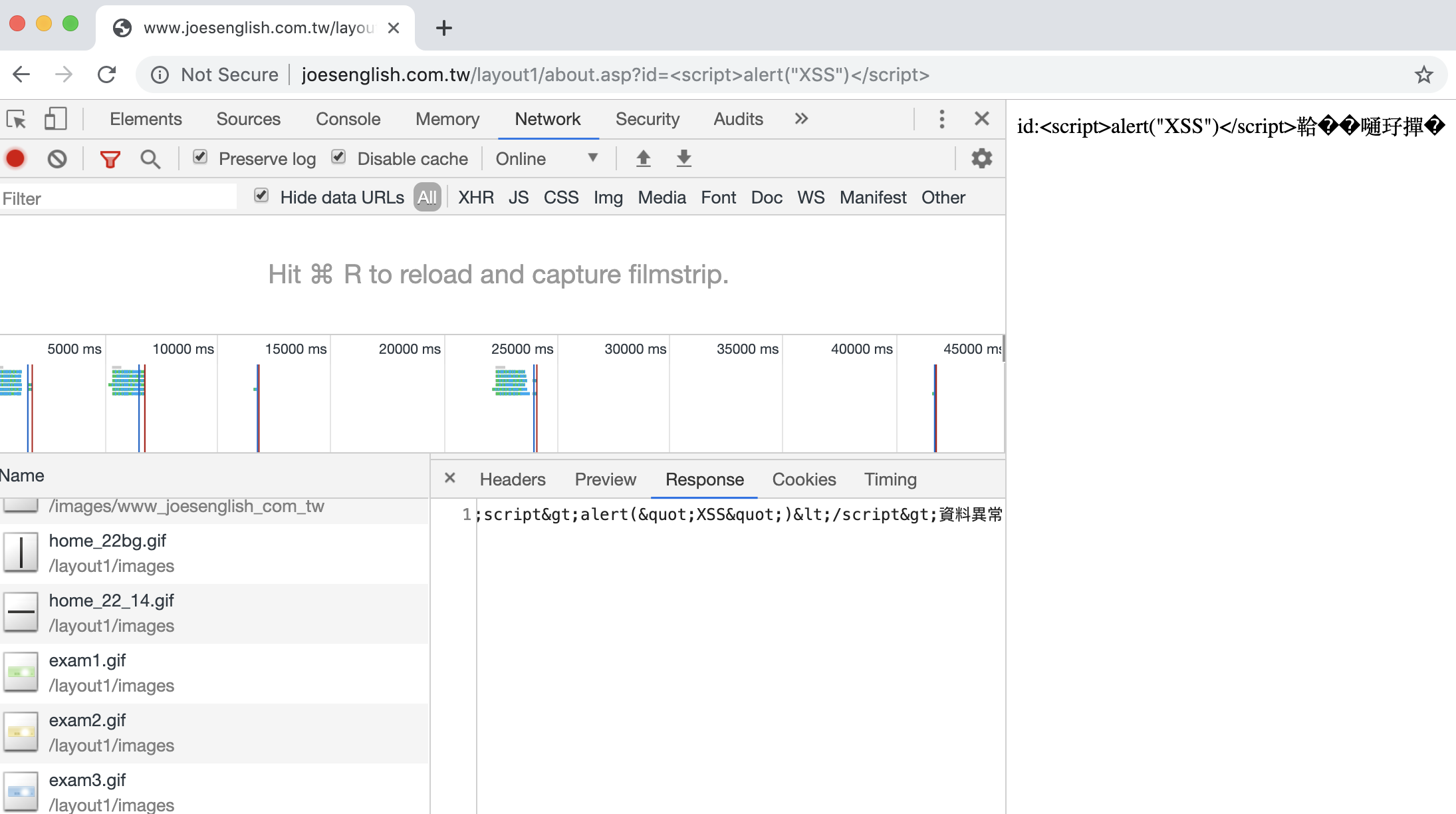
Task: Open the Security tab
Action: [647, 119]
